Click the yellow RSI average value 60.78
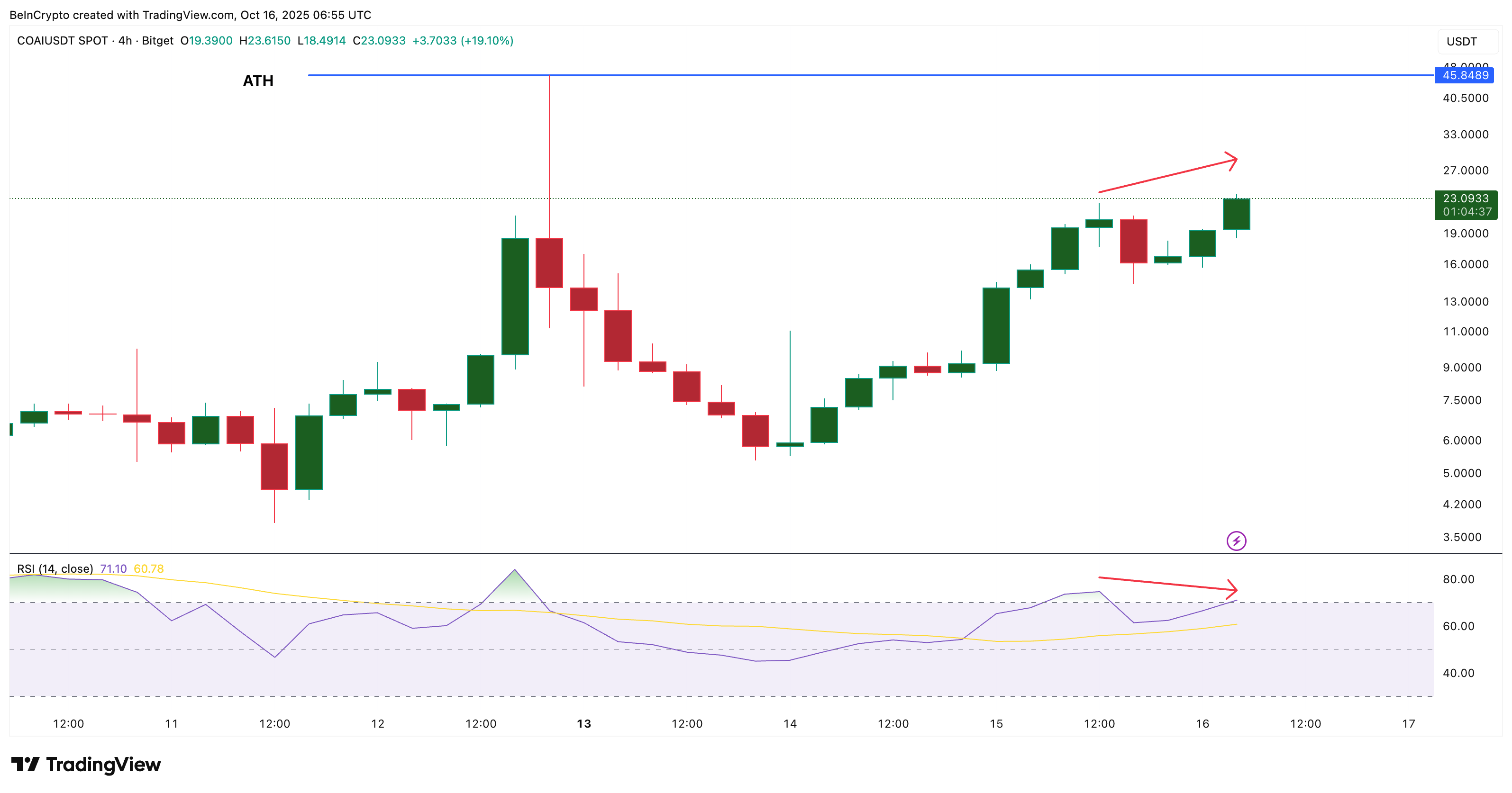1512x793 pixels. tap(148, 568)
